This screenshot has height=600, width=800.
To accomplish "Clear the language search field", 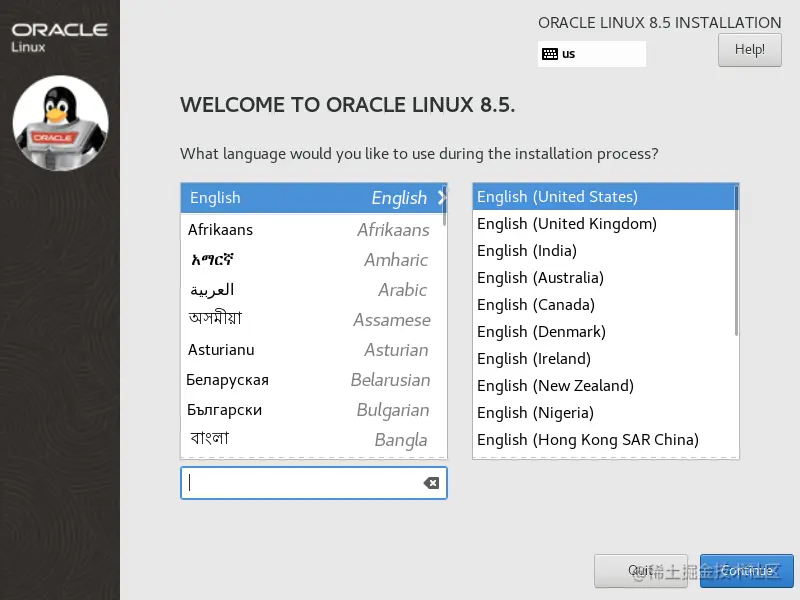I will (x=431, y=483).
